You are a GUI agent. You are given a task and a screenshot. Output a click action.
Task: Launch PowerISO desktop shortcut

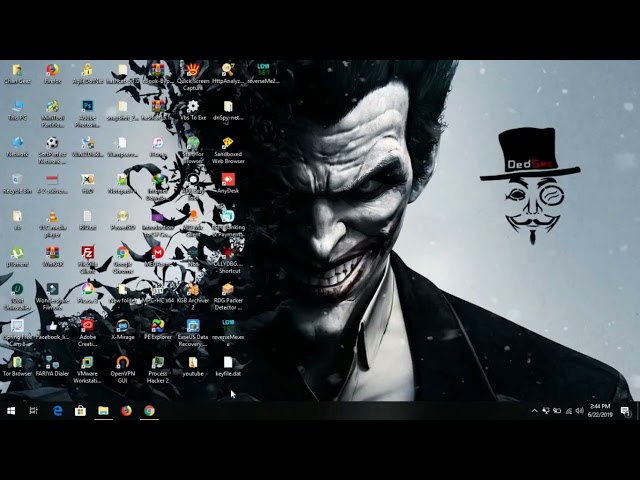[122, 220]
